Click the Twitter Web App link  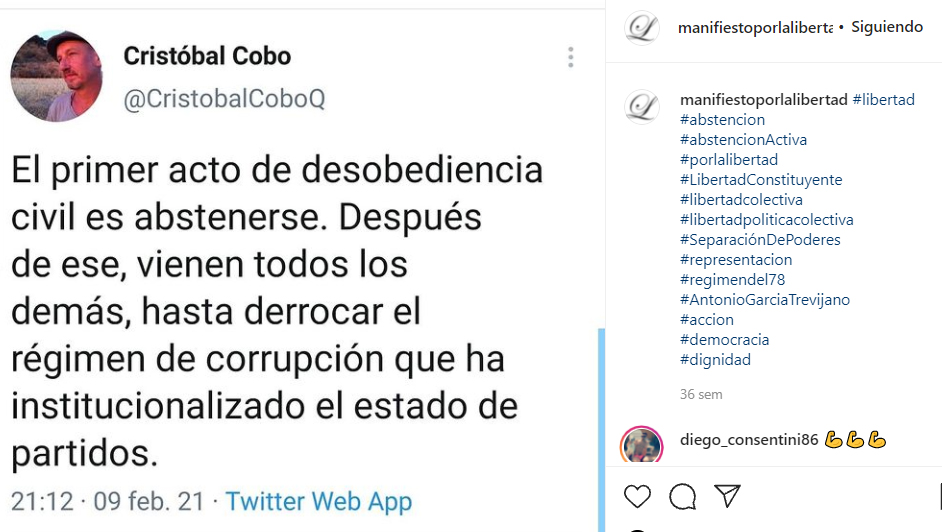(x=319, y=501)
